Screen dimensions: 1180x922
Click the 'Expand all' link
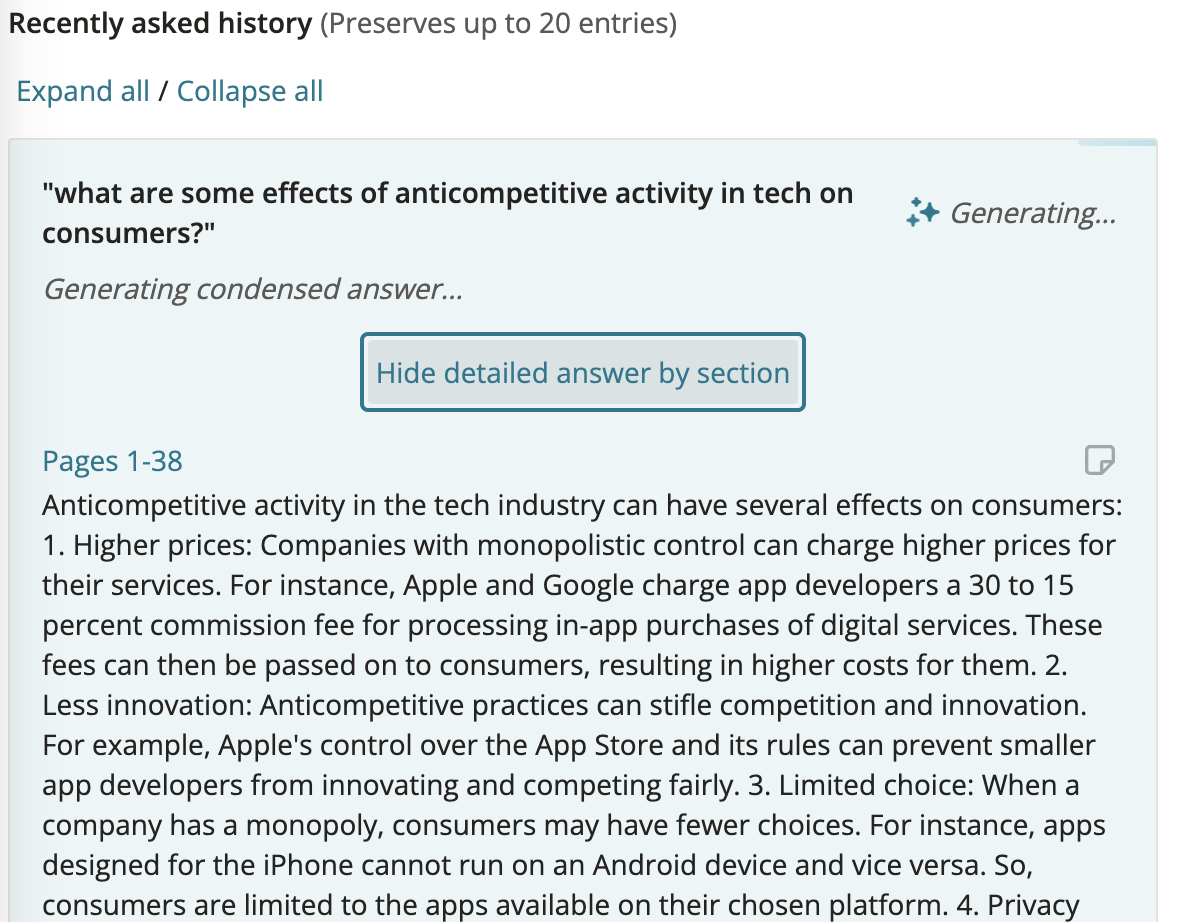point(83,91)
